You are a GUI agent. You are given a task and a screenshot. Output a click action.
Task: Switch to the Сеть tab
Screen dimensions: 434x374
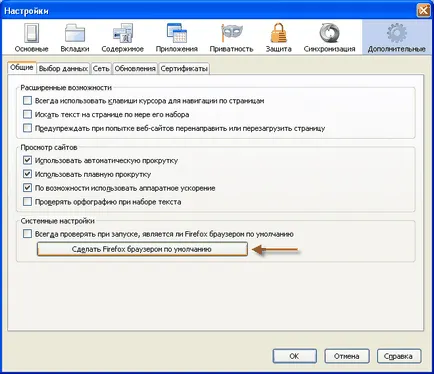coord(101,69)
